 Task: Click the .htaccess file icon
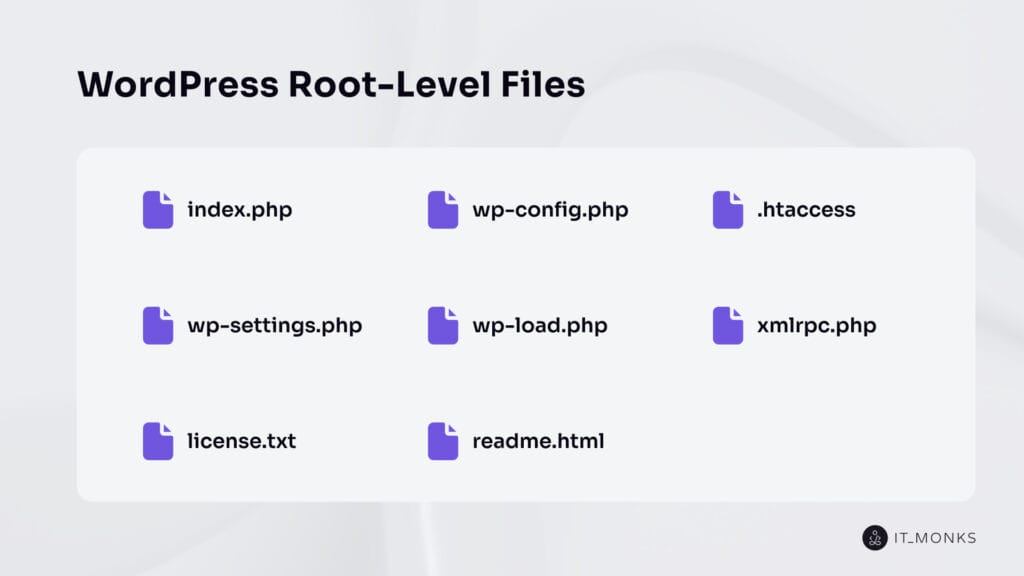pyautogui.click(x=728, y=210)
